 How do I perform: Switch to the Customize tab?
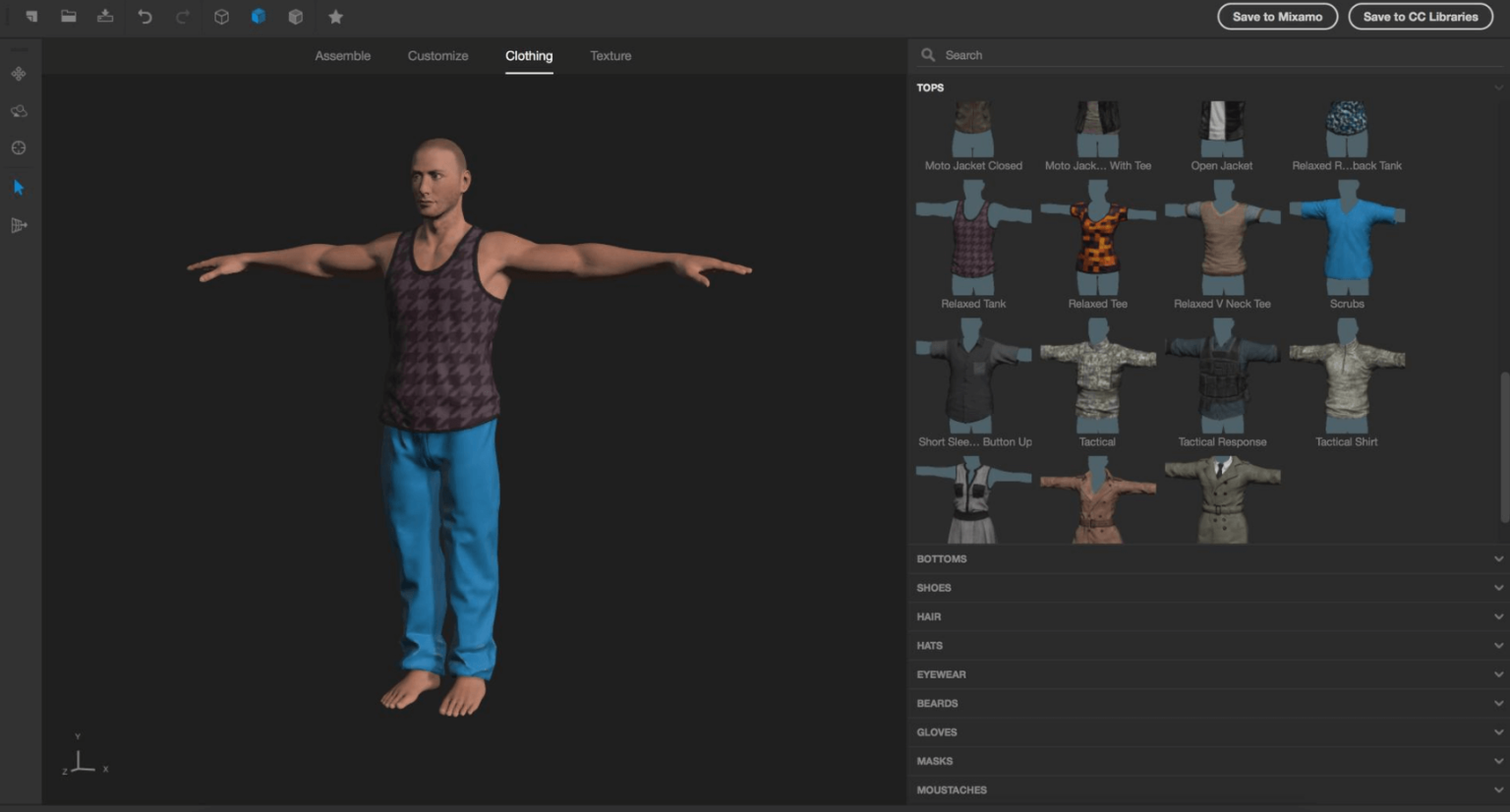(x=437, y=56)
